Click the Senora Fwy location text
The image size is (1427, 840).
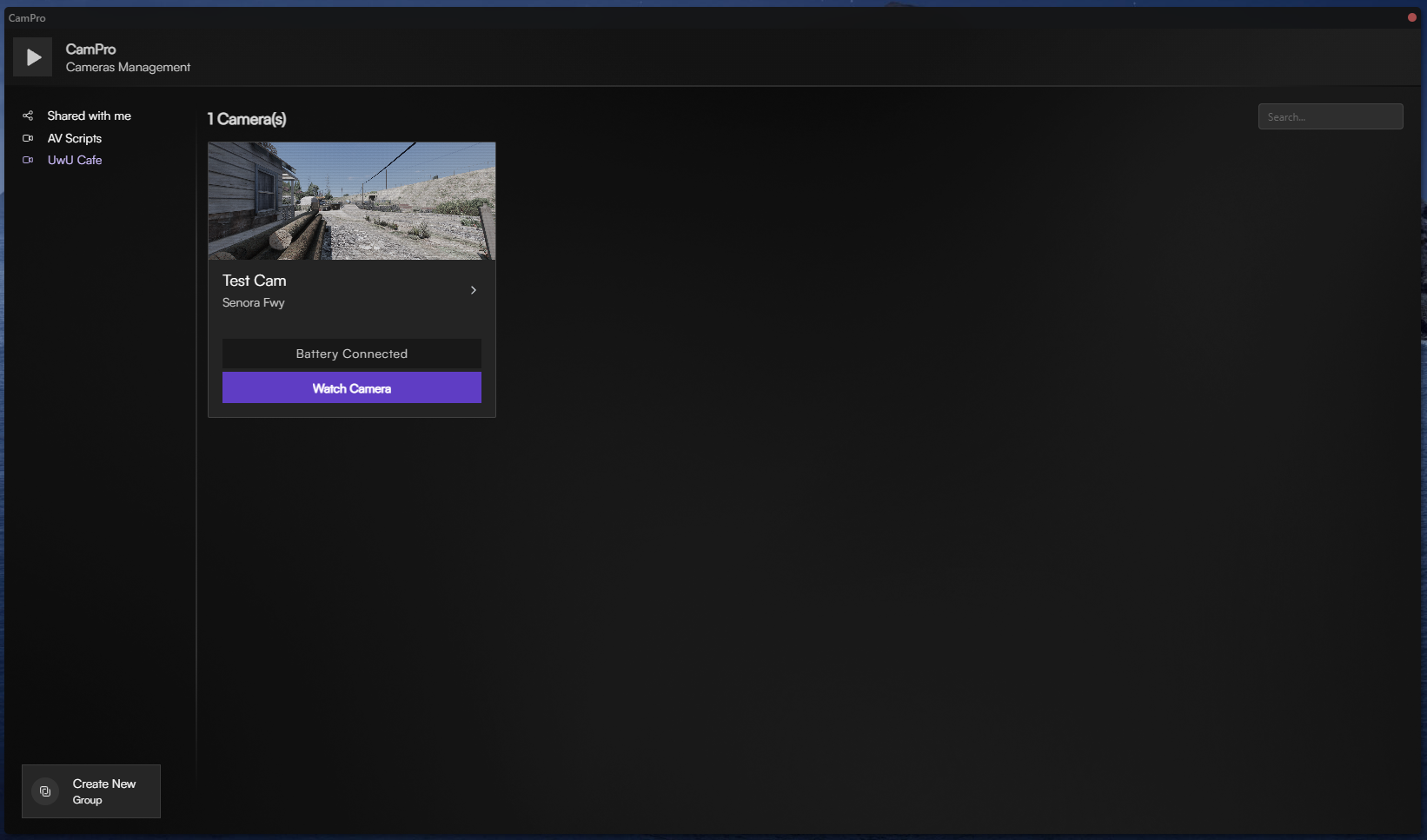tap(253, 302)
